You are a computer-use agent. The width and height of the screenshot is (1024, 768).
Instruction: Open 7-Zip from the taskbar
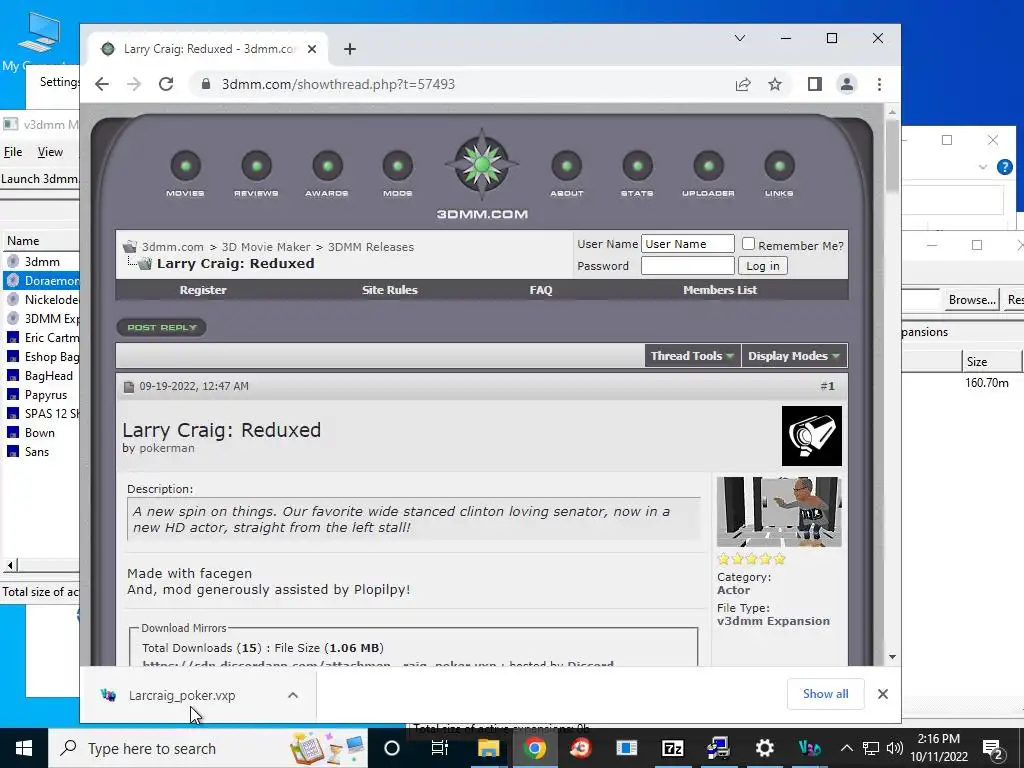tap(673, 748)
